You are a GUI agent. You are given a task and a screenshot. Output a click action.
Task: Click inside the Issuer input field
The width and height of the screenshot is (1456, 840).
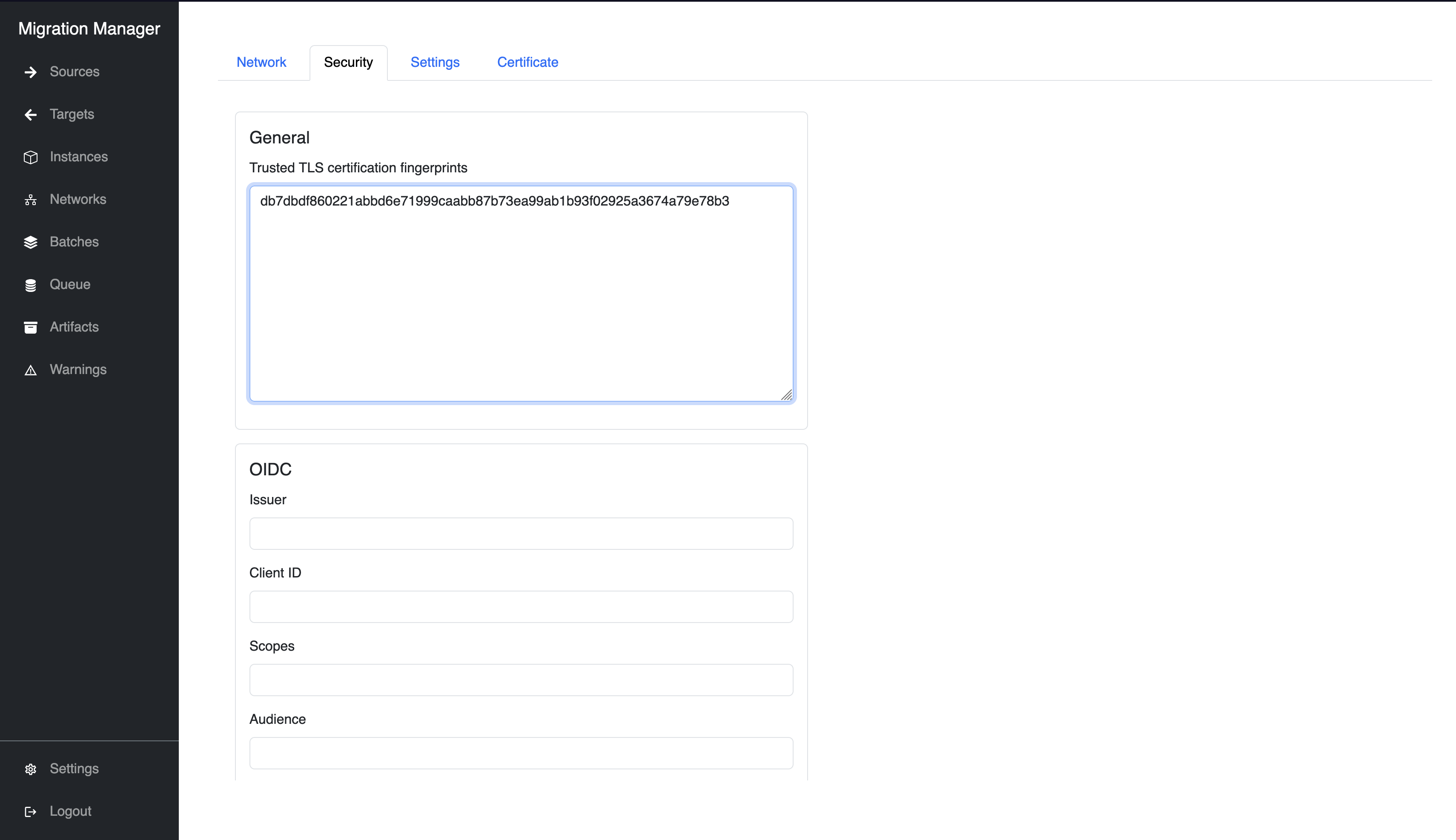point(520,533)
